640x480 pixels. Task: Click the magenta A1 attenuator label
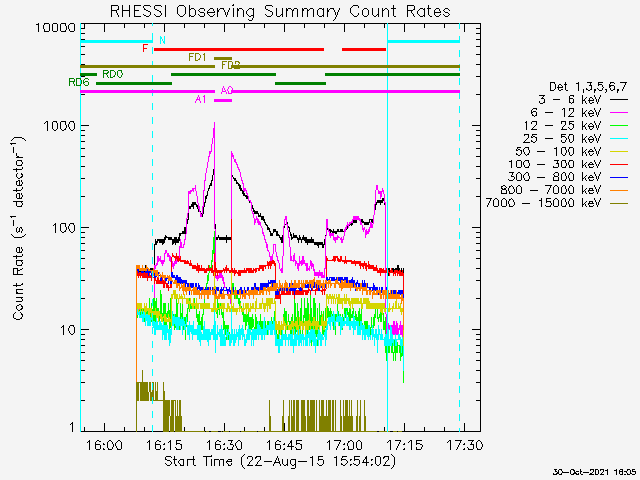tap(200, 99)
